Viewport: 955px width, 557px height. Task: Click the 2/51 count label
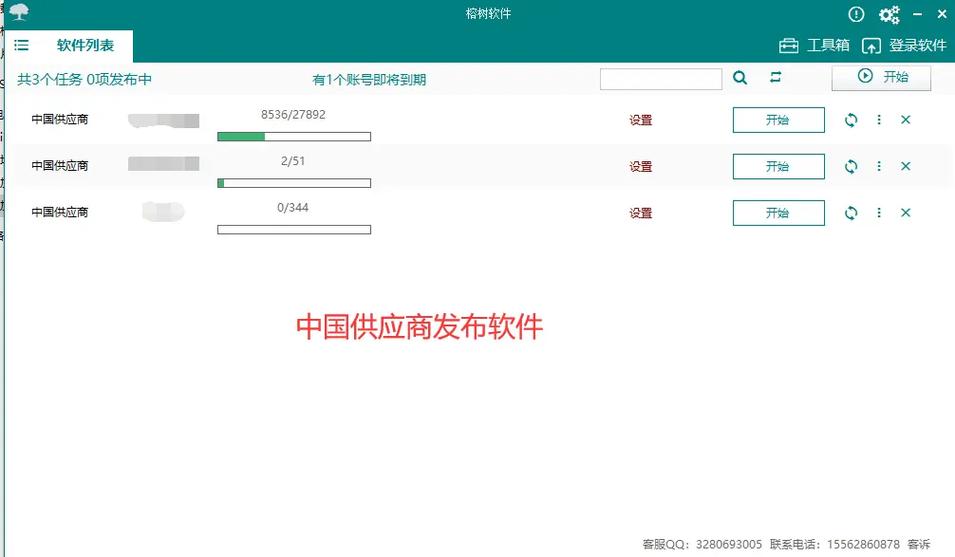(x=292, y=161)
